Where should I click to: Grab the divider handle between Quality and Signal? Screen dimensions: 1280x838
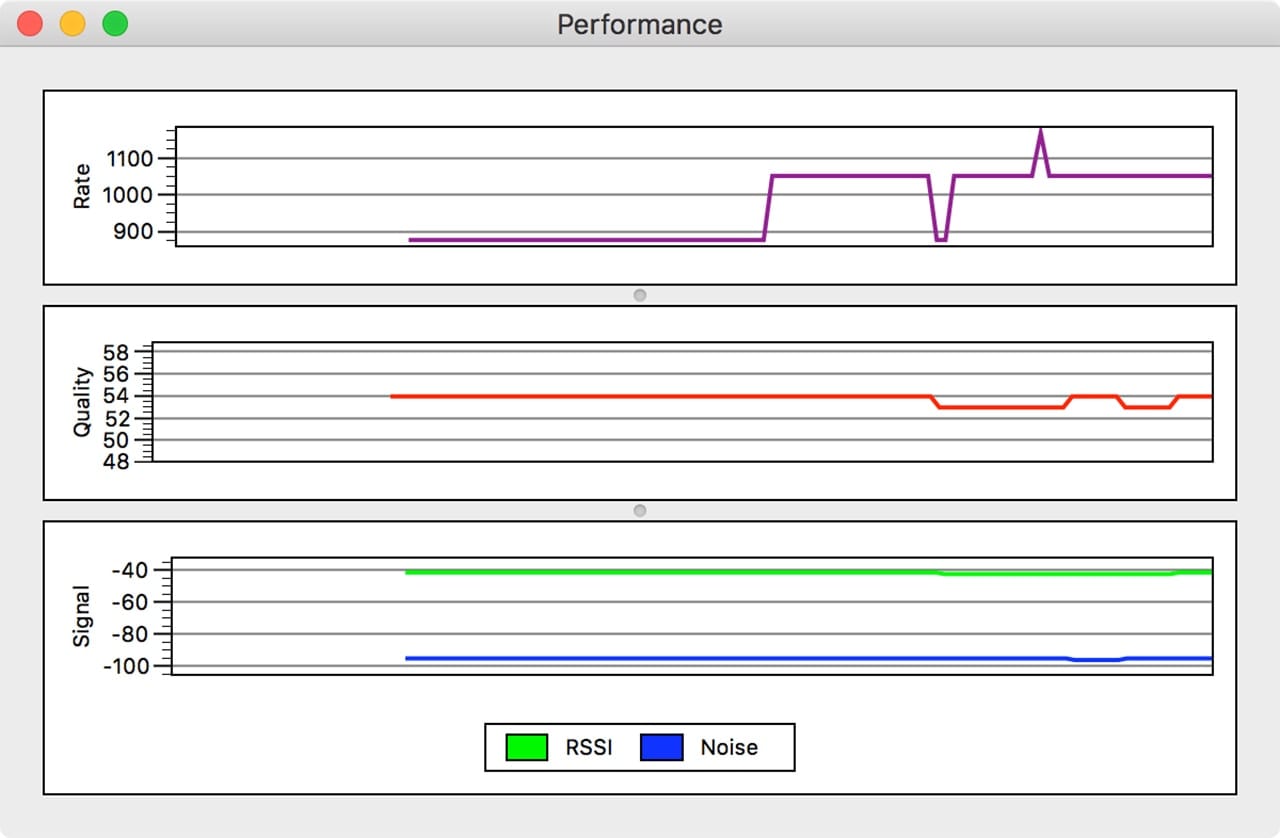(640, 511)
